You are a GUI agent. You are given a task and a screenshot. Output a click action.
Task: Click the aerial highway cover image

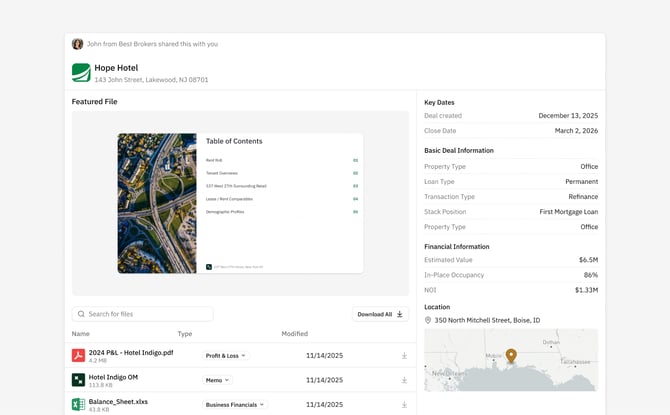coord(157,203)
